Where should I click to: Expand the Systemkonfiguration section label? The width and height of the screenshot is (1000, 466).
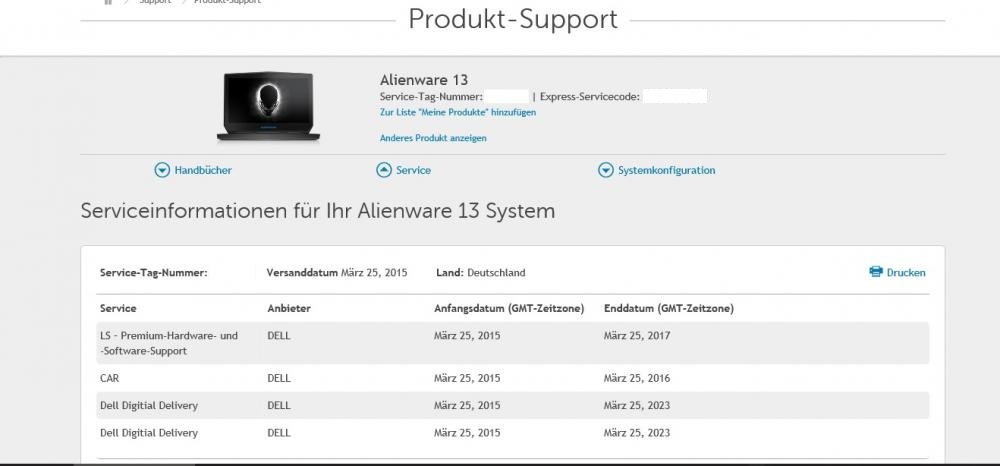(666, 171)
